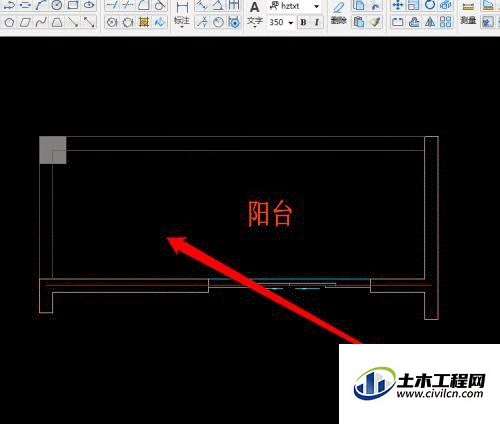
Task: Select the move tool
Action: tap(398, 5)
